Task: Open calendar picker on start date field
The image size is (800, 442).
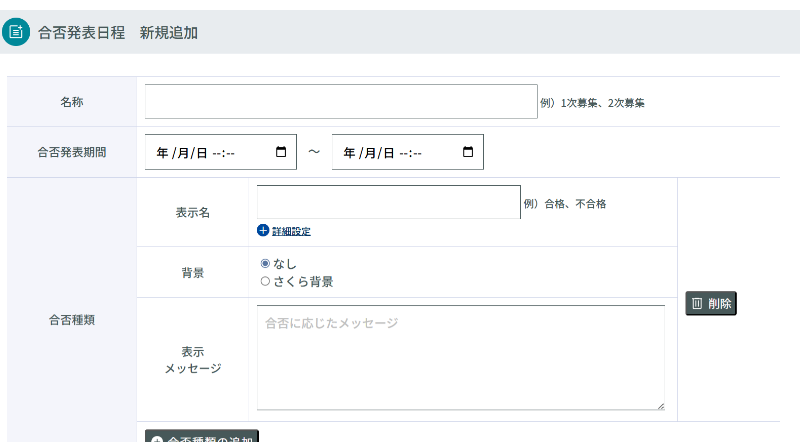Action: [281, 153]
